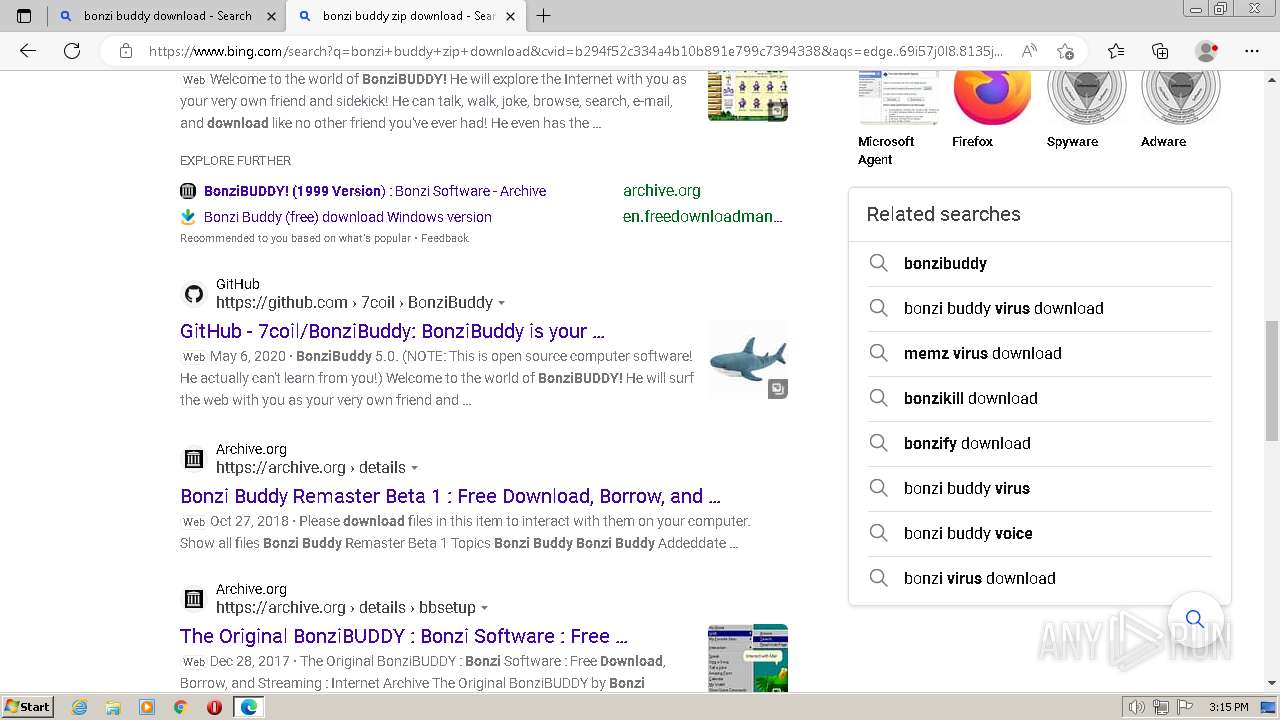Search bonzikill download
The width and height of the screenshot is (1280, 720).
click(1040, 398)
